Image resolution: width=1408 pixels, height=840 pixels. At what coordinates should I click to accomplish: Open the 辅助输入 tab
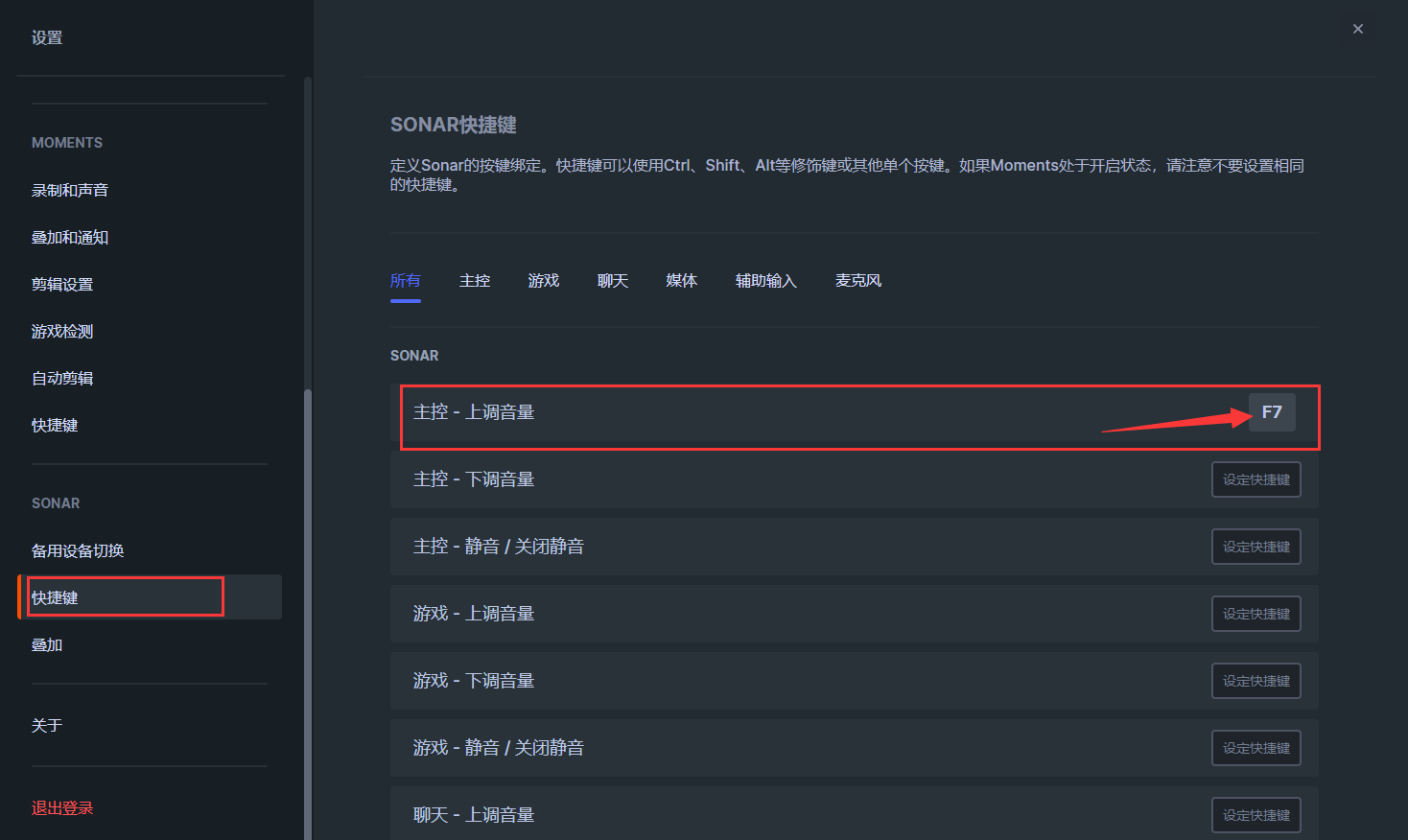[766, 281]
